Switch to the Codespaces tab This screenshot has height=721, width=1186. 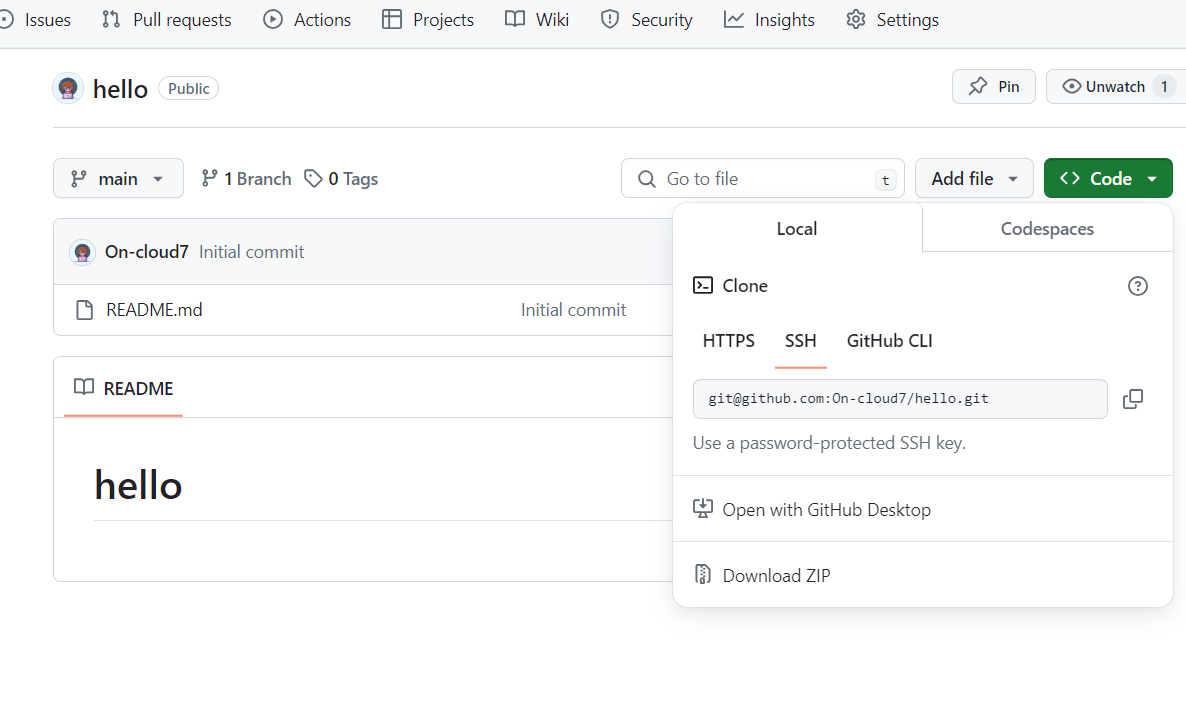pos(1047,229)
